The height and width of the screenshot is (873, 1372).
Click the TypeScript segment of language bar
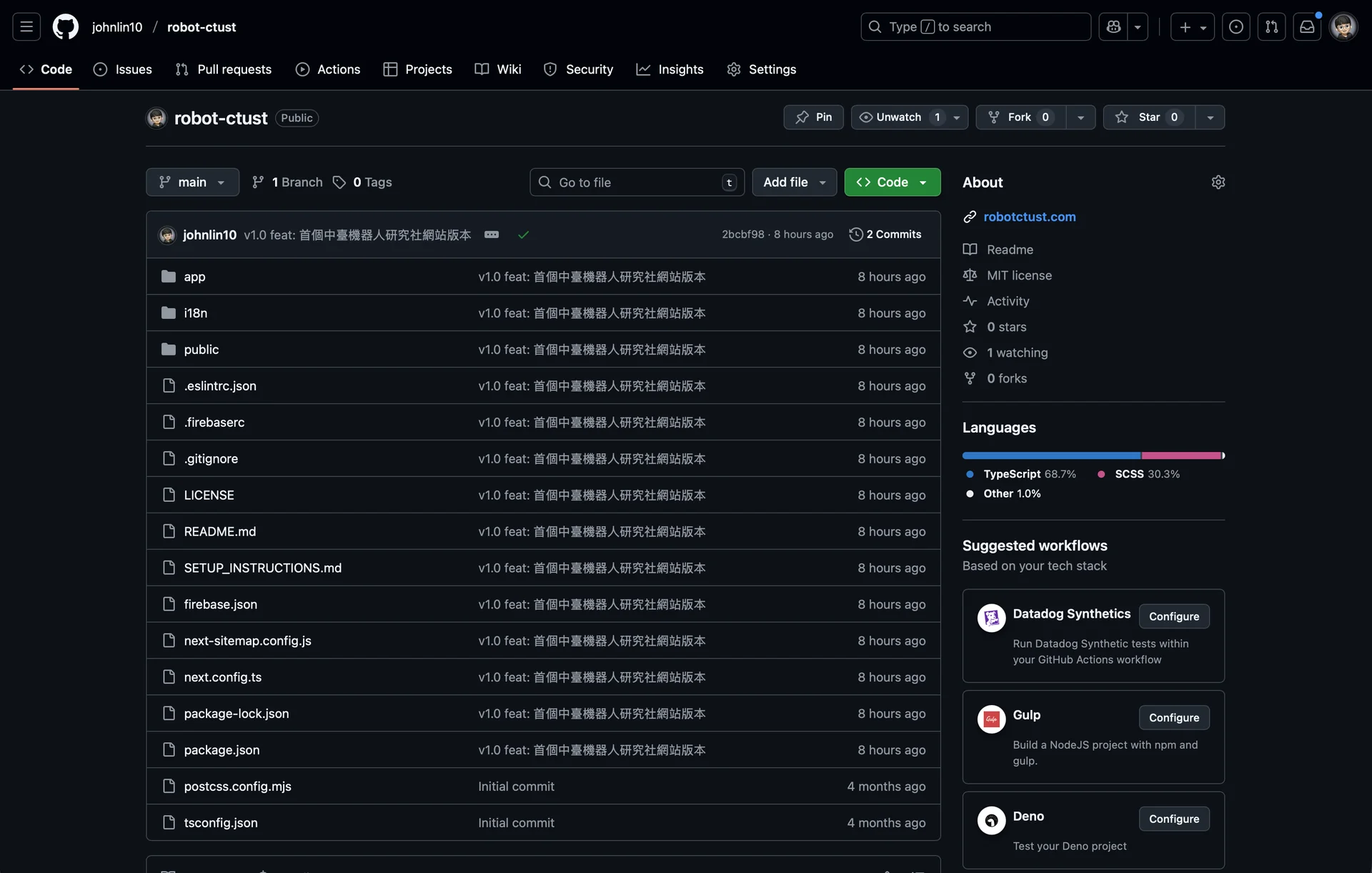[x=1051, y=455]
